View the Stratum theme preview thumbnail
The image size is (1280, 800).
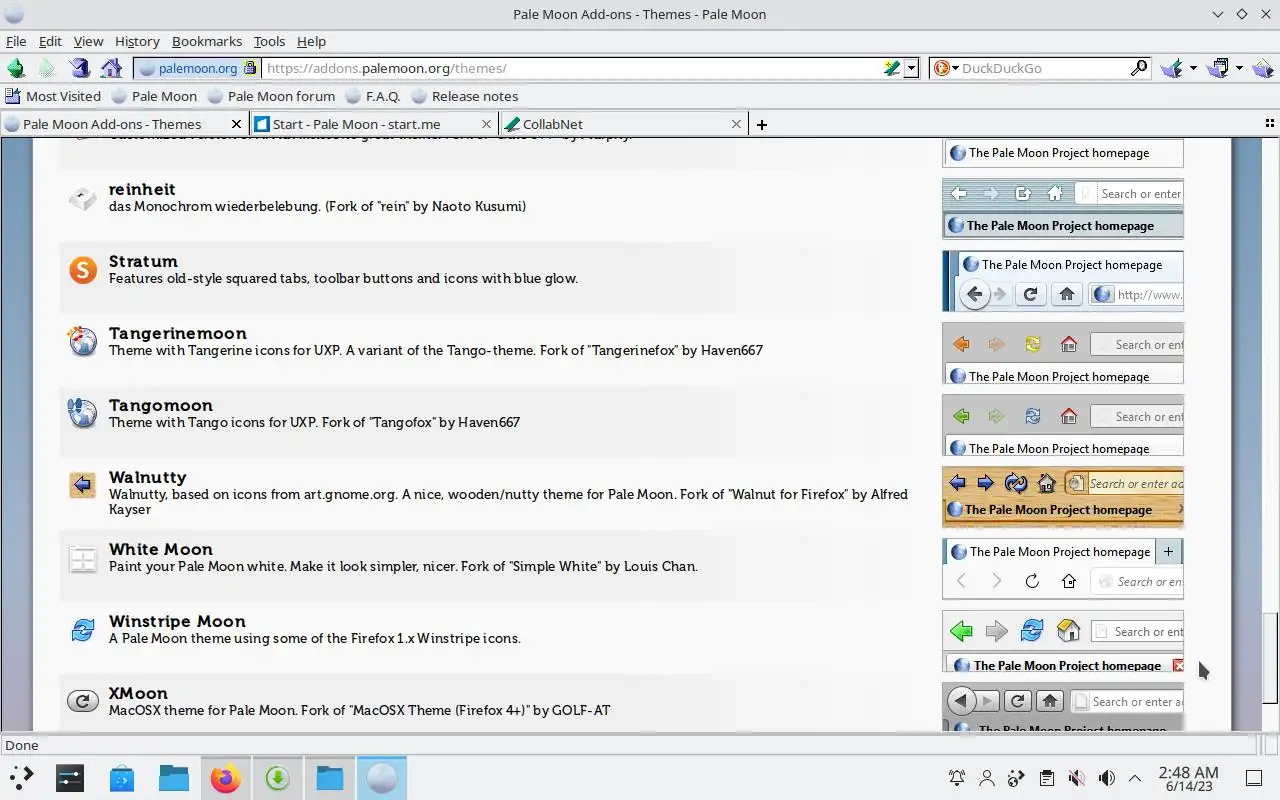tap(1063, 281)
